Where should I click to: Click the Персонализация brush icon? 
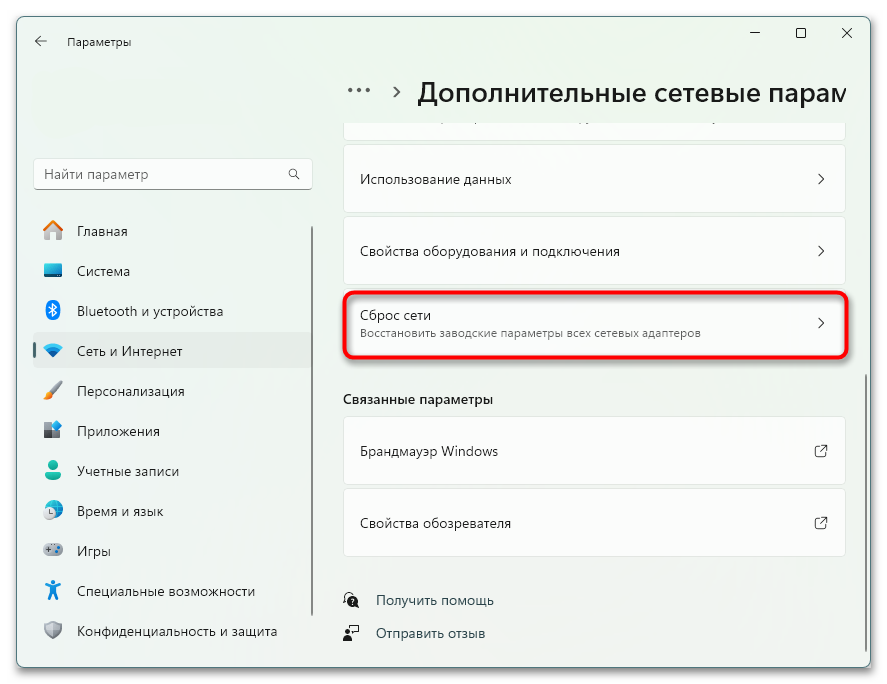[x=53, y=390]
